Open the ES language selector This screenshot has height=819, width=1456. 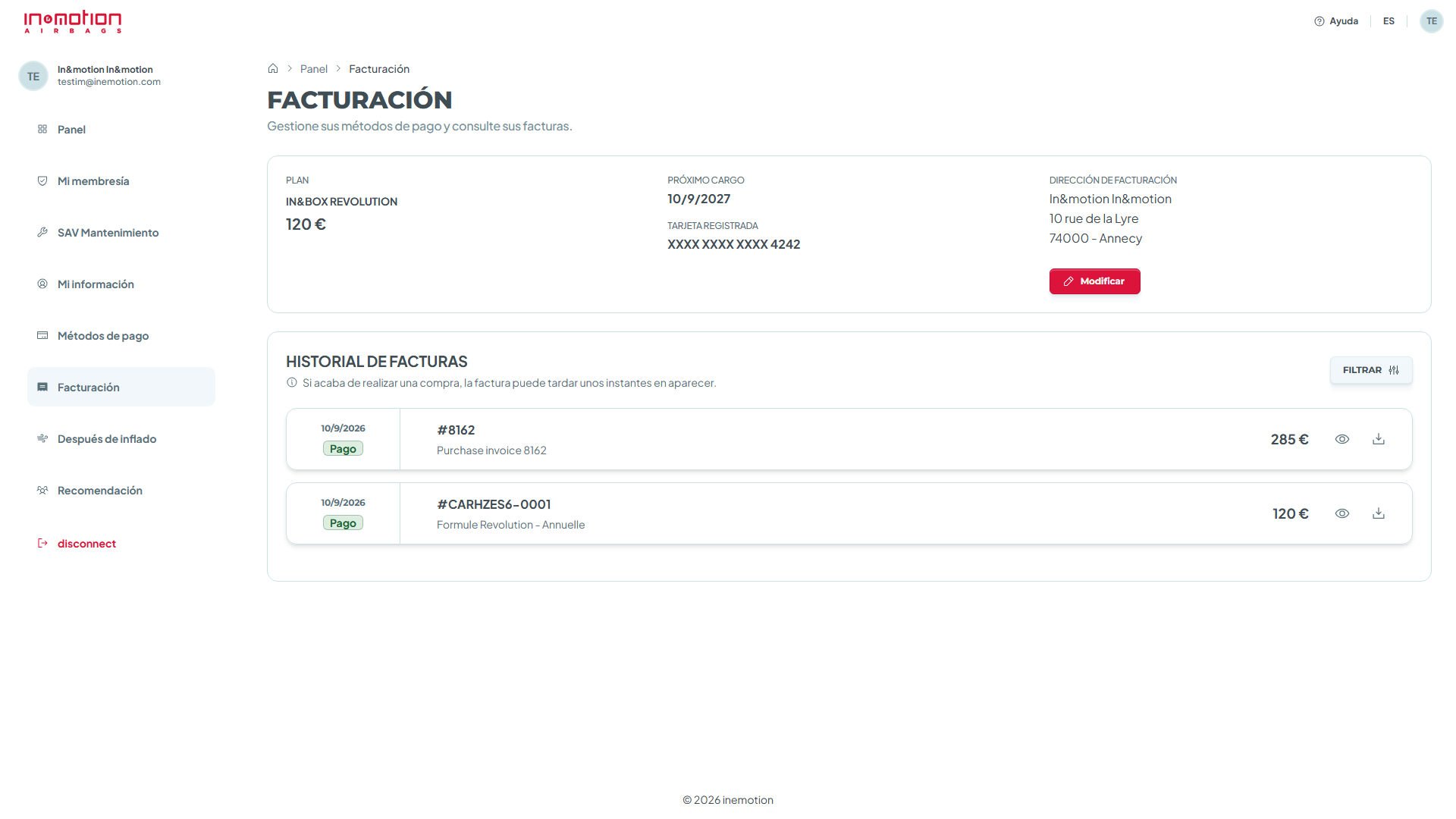[x=1389, y=21]
